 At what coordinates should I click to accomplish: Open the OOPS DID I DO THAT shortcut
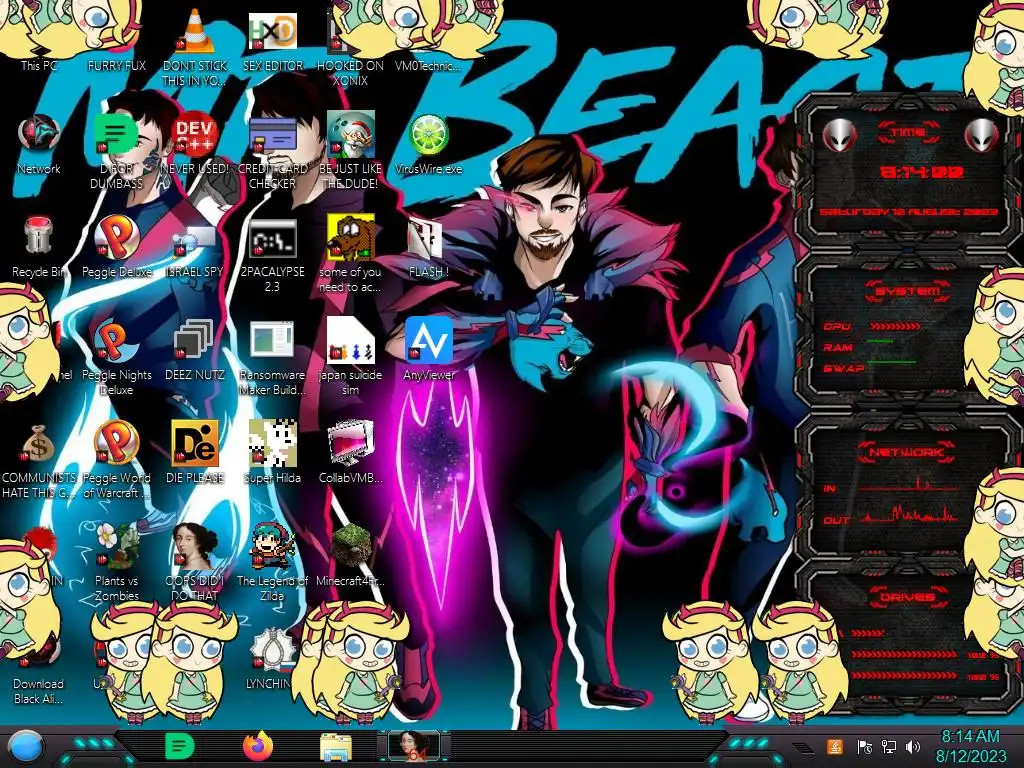point(195,562)
